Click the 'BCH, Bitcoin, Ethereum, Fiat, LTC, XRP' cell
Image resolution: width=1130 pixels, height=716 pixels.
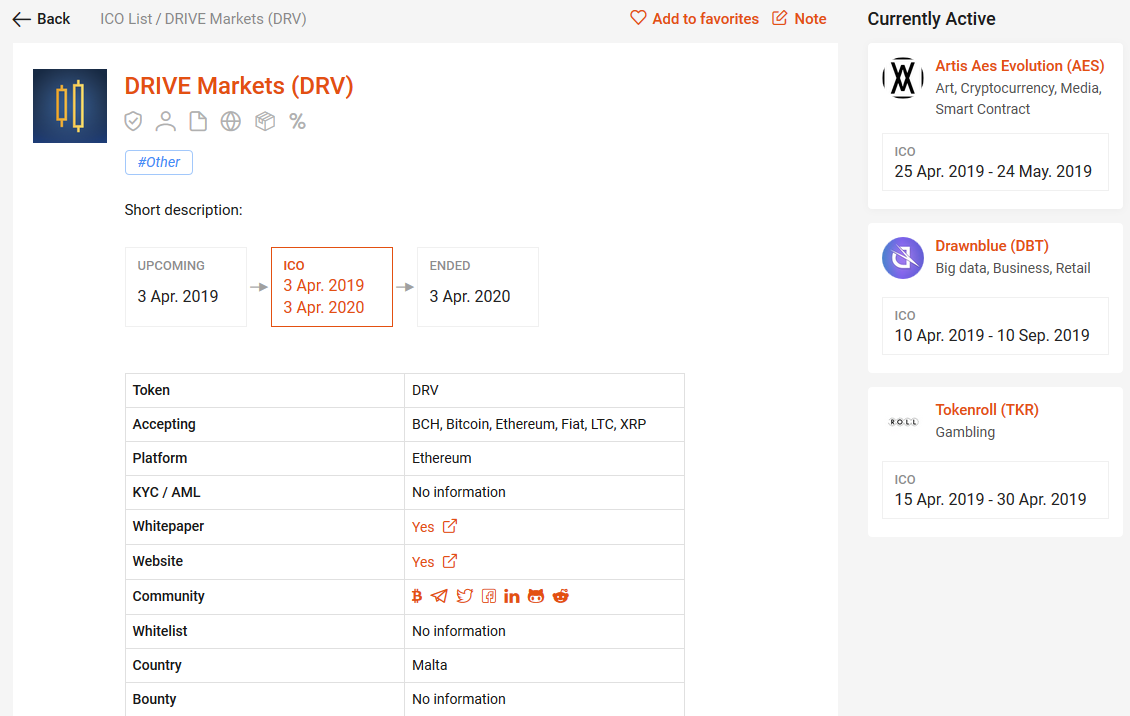(544, 424)
